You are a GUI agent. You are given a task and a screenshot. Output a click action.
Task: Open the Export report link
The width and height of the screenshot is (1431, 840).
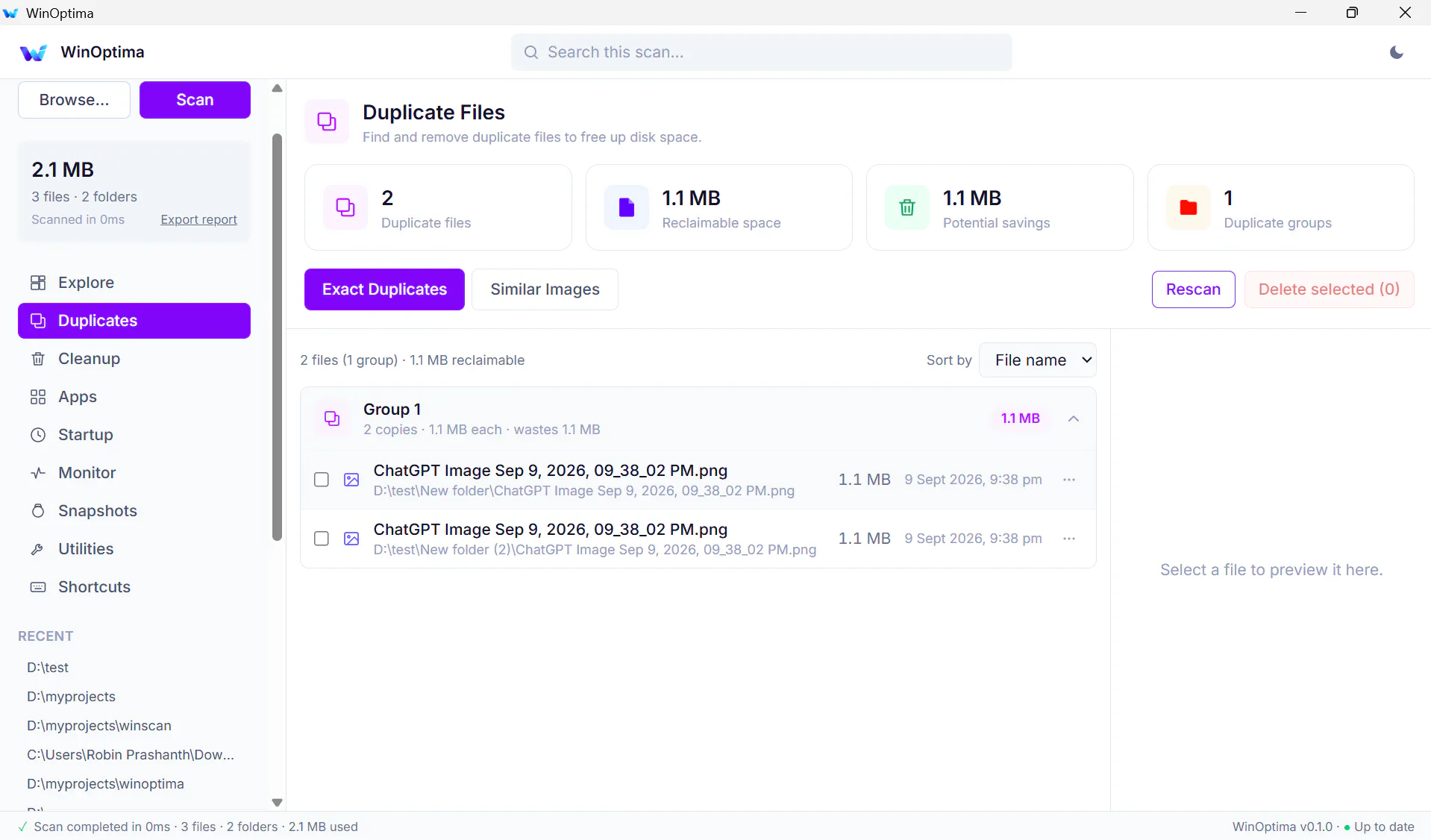[198, 219]
